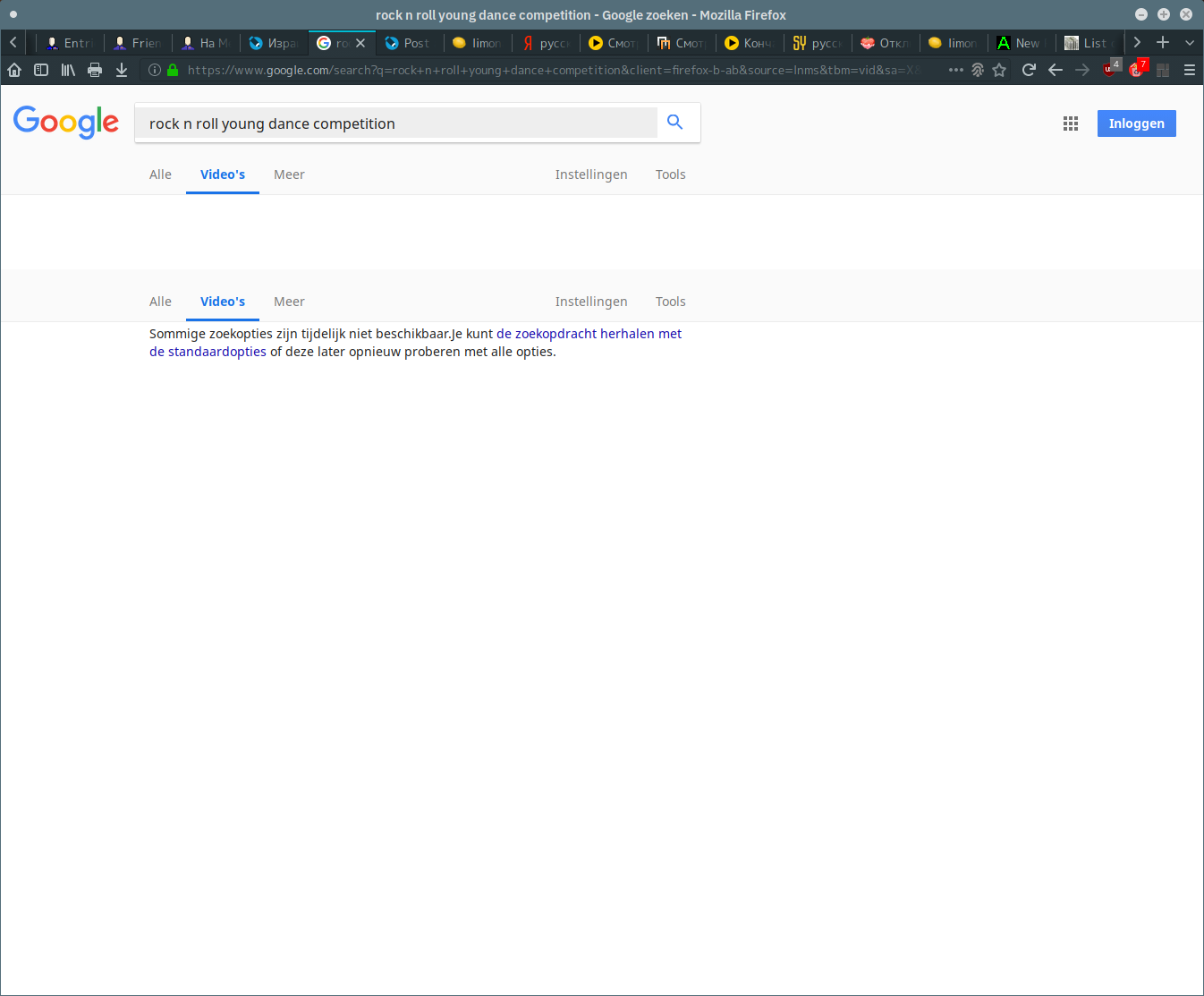1204x996 pixels.
Task: Close the active Google search tab
Action: coord(360,43)
